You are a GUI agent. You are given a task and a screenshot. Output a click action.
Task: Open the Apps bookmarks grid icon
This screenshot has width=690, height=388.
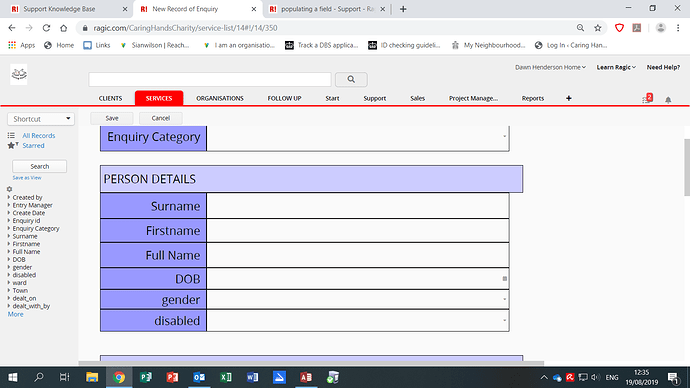[12, 45]
